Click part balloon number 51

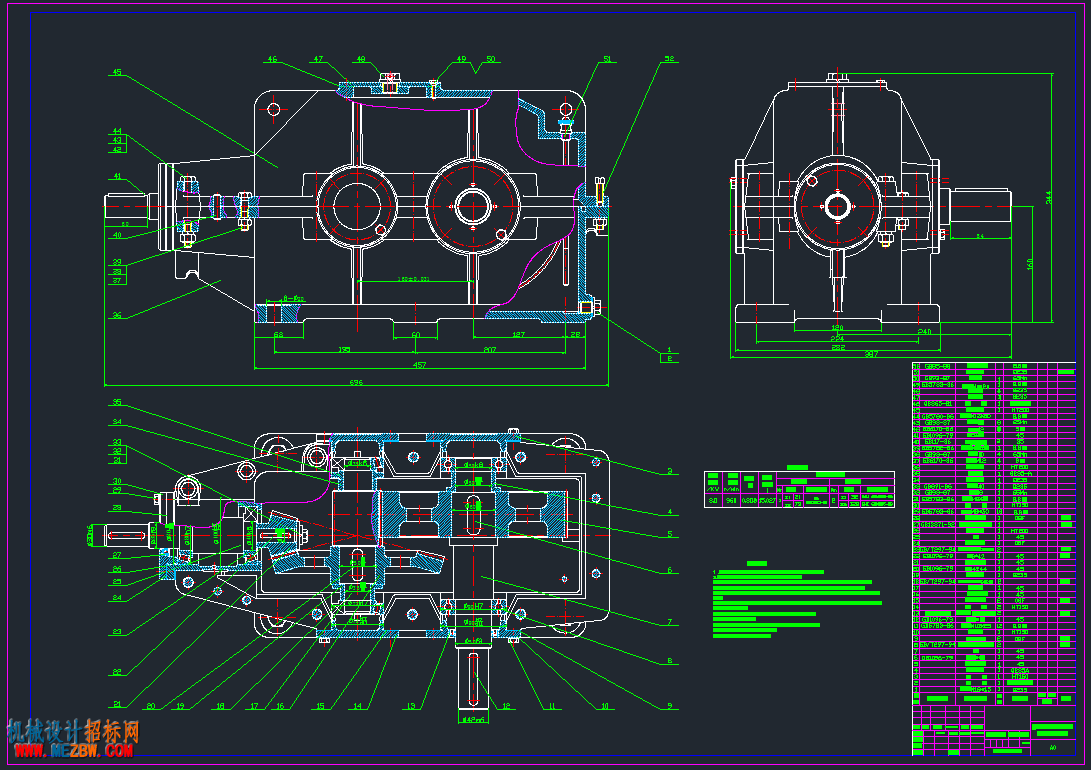tap(607, 59)
